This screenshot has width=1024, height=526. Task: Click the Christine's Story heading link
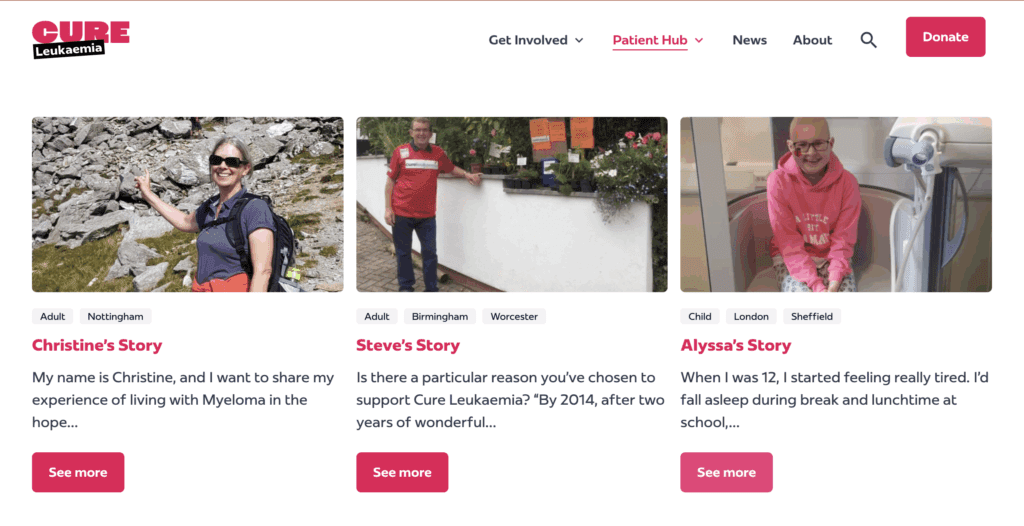(97, 345)
